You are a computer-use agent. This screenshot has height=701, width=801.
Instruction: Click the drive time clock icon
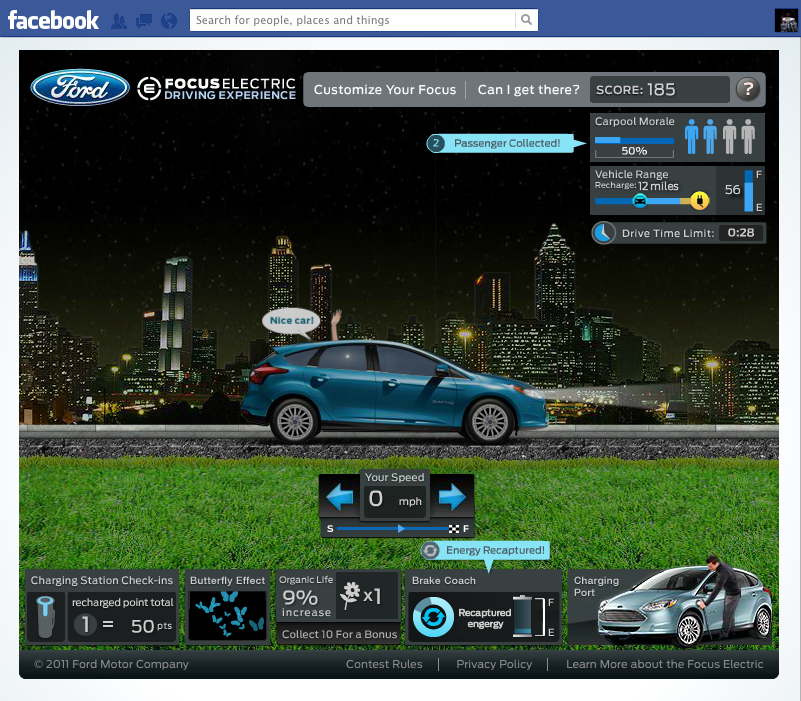[x=603, y=232]
